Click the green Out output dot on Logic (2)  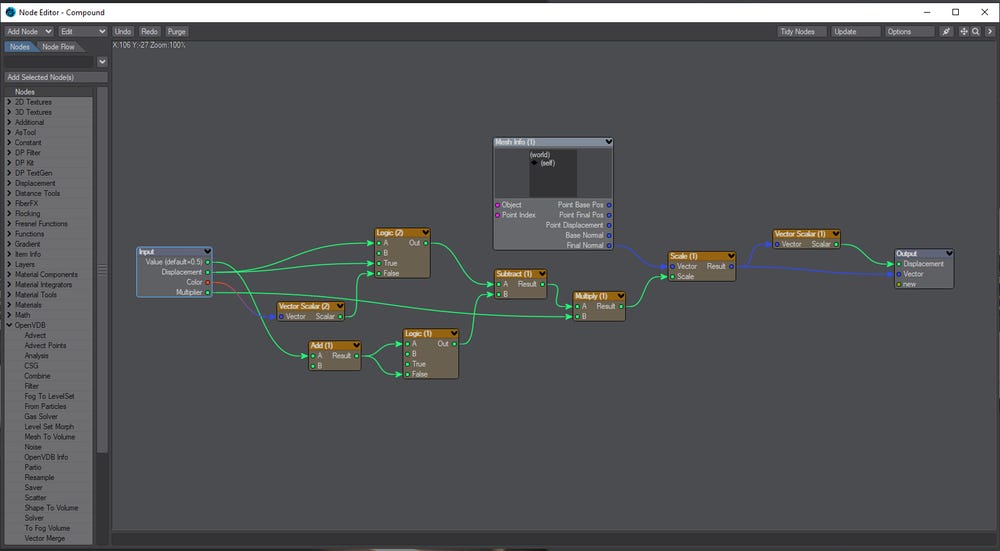426,243
